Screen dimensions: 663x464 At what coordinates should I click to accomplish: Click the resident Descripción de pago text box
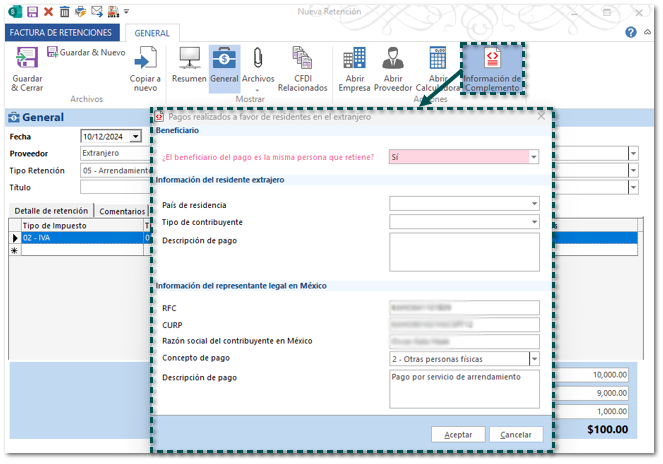coord(464,252)
